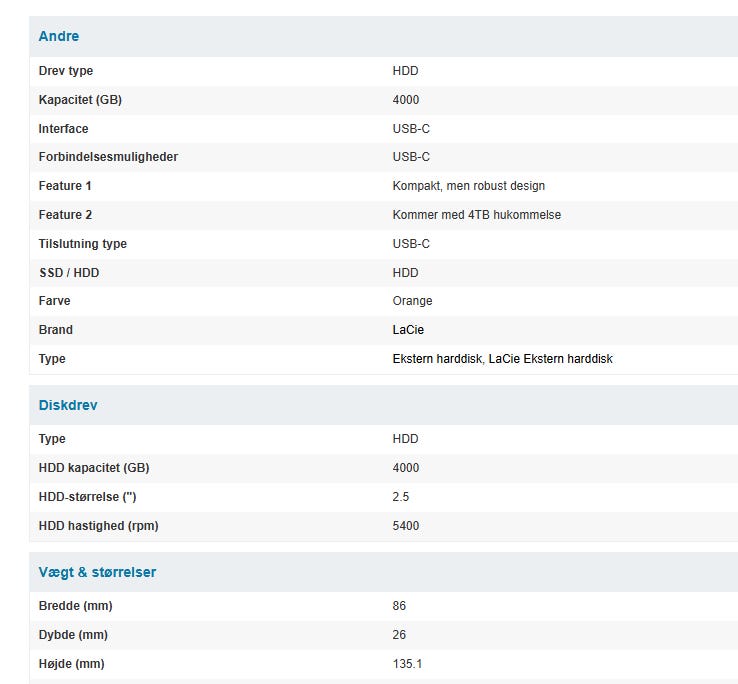Collapse the Vægt & størrelser section
The image size is (738, 684).
384,572
